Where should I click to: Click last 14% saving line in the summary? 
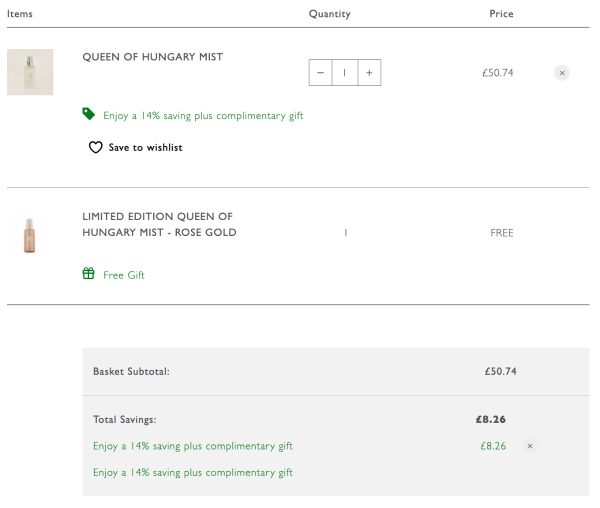click(x=193, y=472)
